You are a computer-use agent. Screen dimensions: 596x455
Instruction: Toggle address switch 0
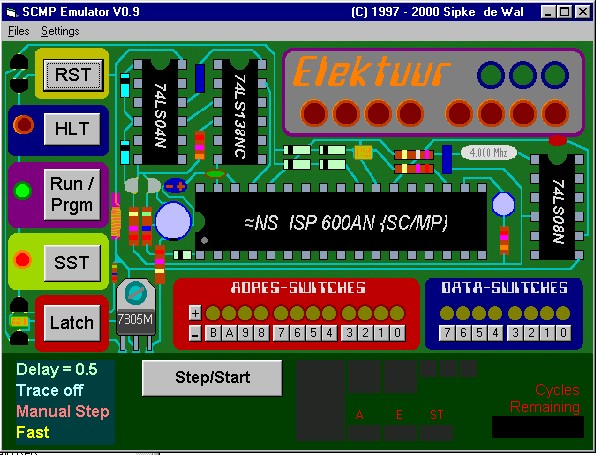point(397,333)
